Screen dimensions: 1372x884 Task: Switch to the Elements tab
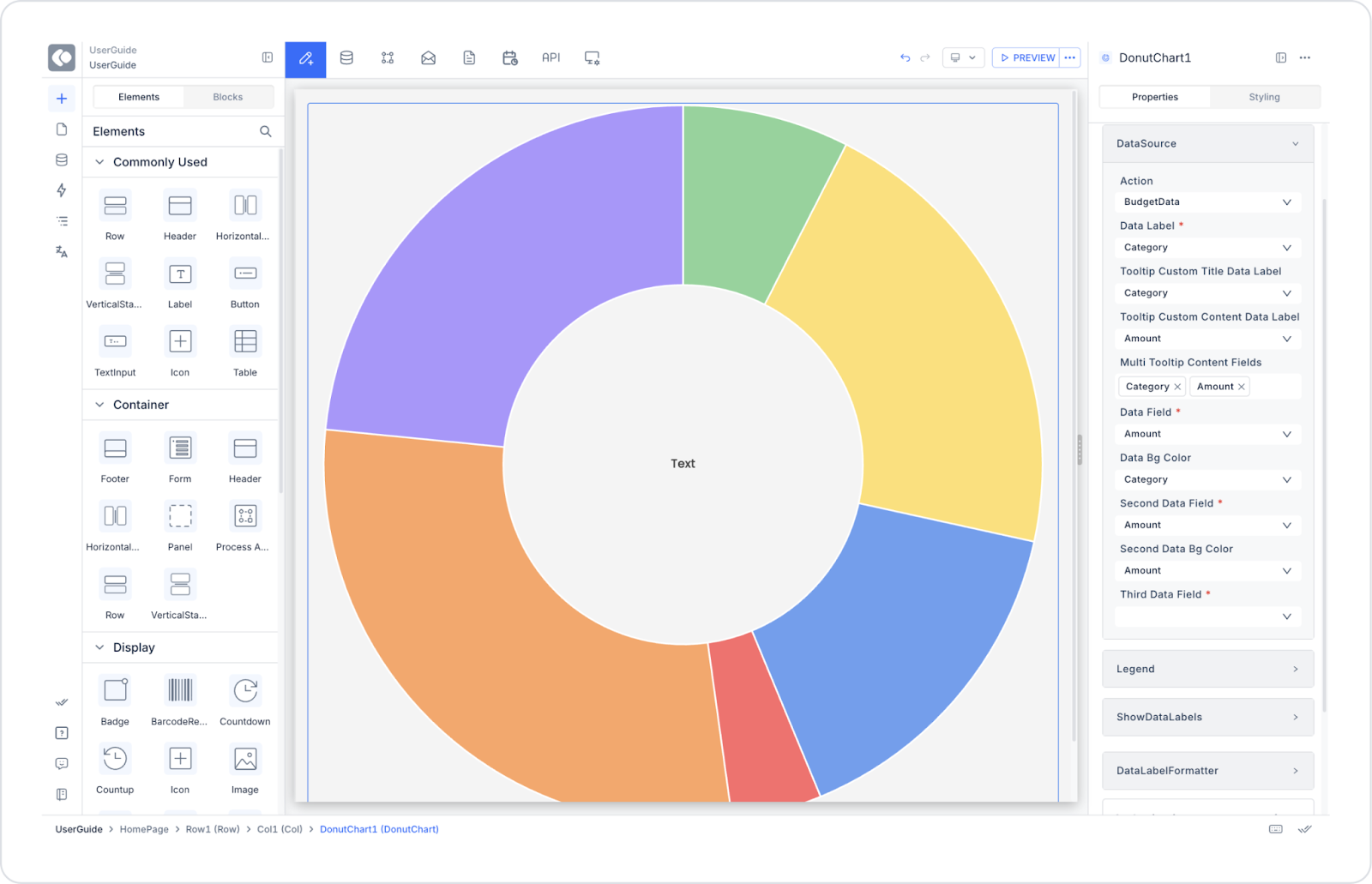139,97
